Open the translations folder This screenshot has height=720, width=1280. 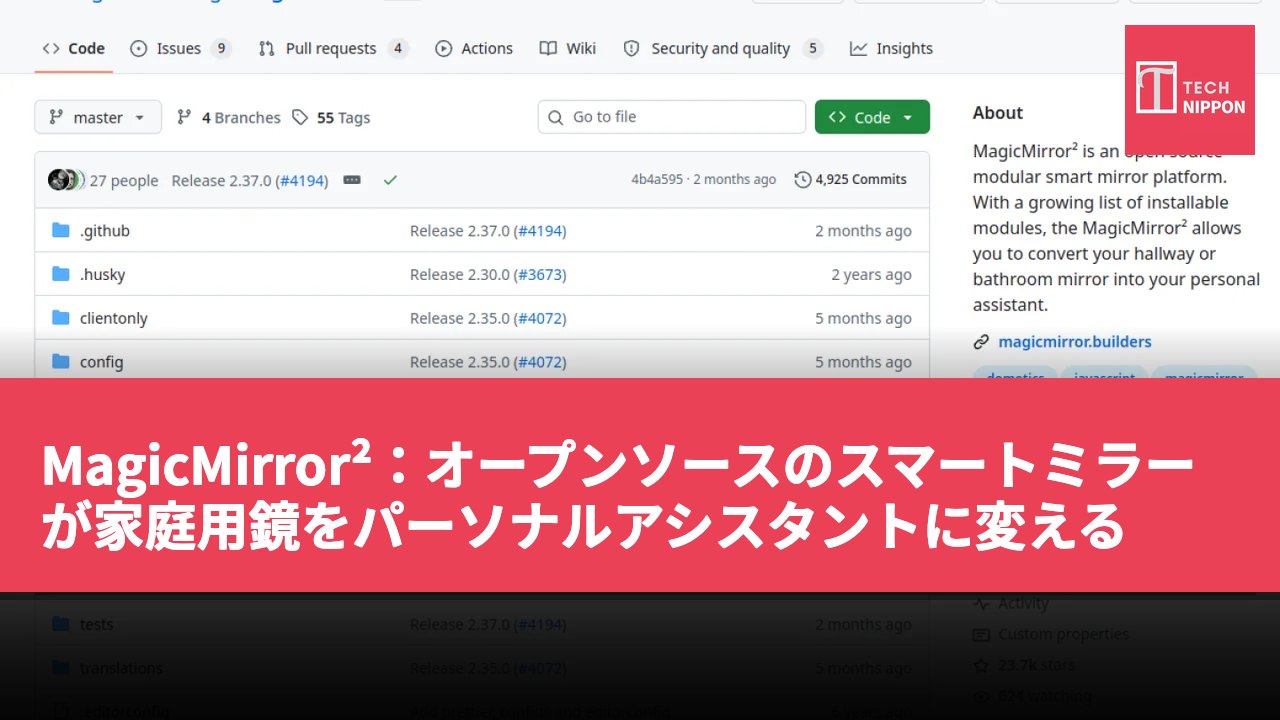[121, 668]
